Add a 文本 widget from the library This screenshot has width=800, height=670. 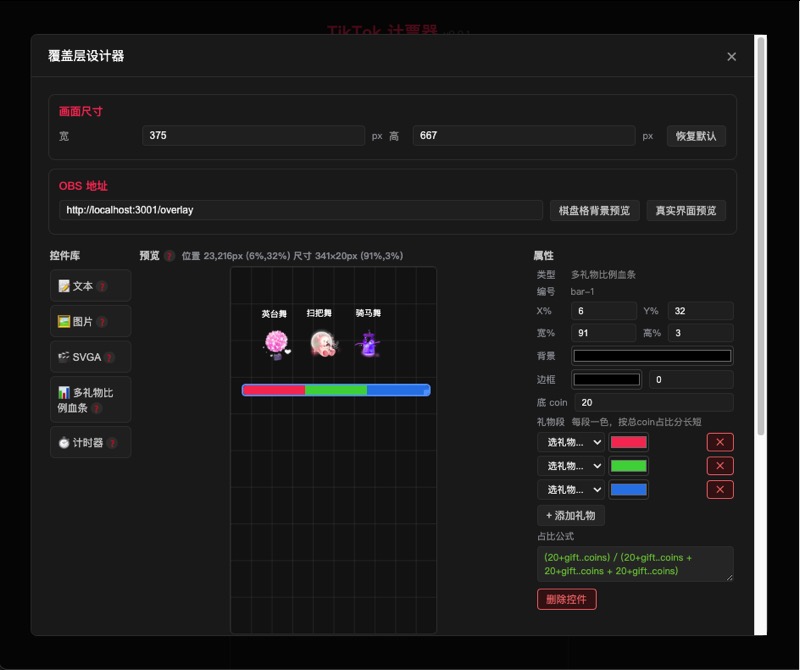click(90, 286)
